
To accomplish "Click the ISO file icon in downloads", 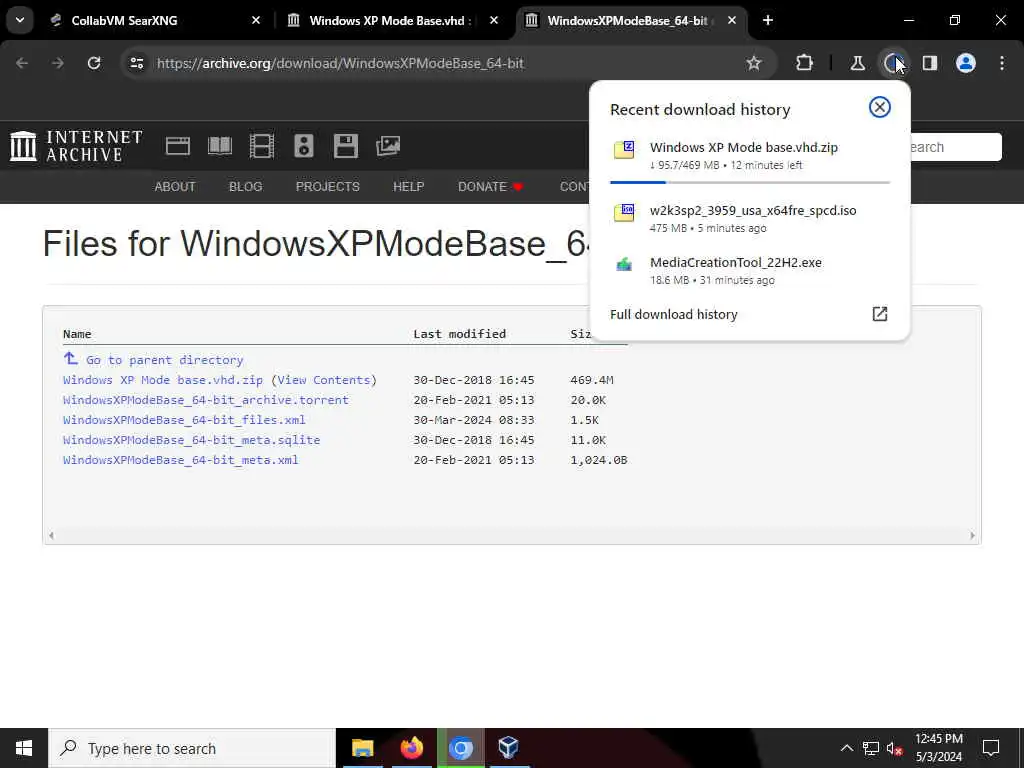I will (x=624, y=212).
